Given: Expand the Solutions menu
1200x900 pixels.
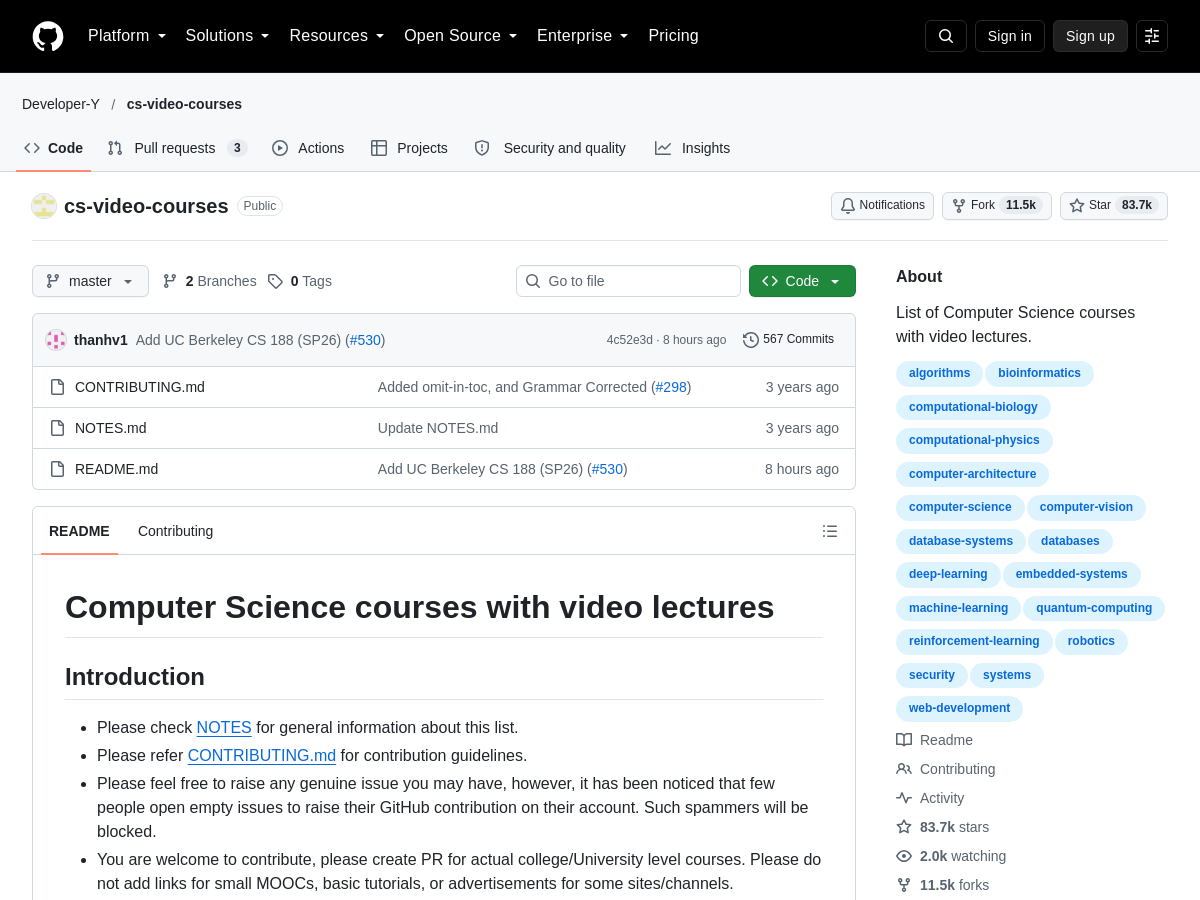Looking at the screenshot, I should click(x=228, y=36).
